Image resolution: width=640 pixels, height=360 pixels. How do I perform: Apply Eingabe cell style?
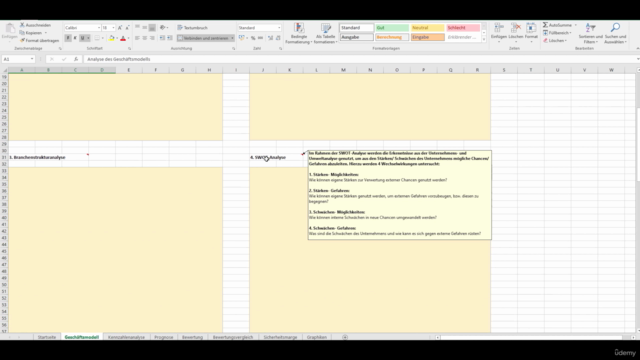pos(427,37)
